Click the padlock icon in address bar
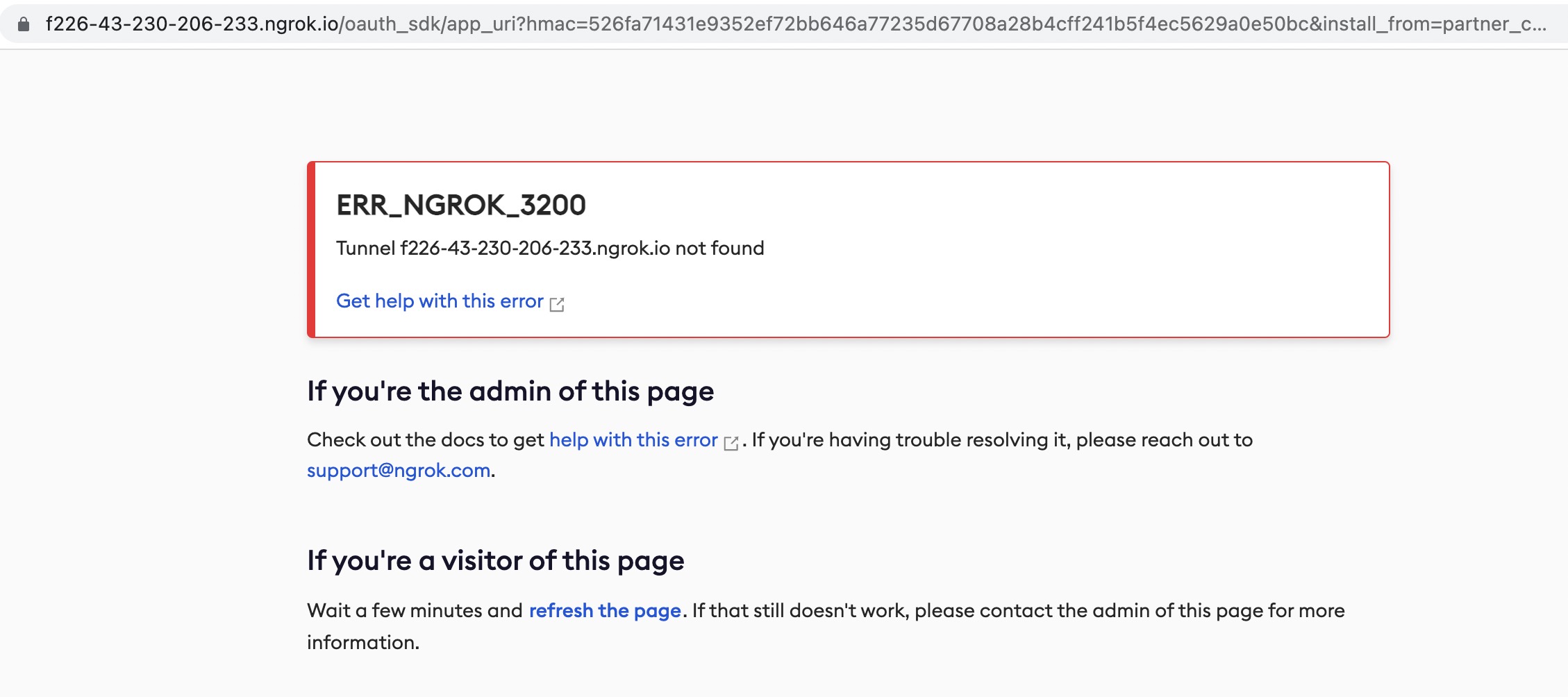Viewport: 1568px width, 697px height. pos(24,24)
